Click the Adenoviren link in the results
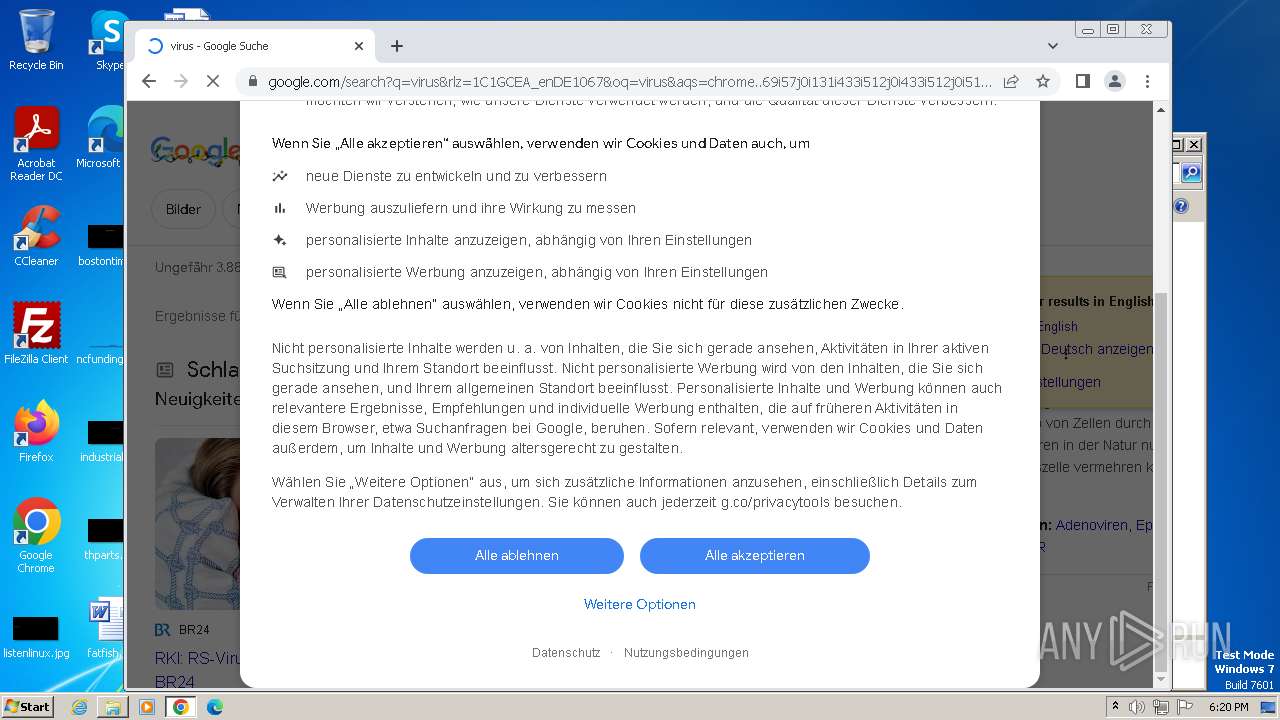 1092,525
